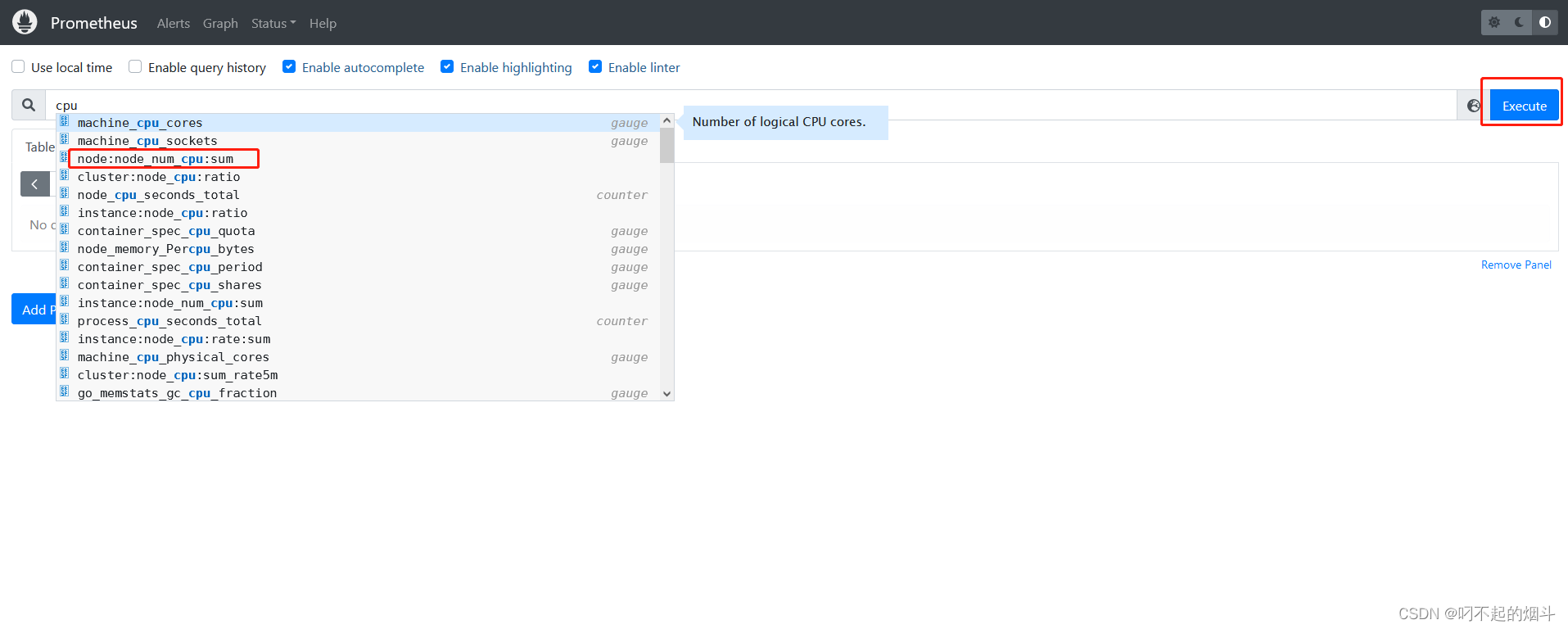Click the icon beside machine_cpu_physical_cores suggestion
1568x629 pixels.
[x=64, y=356]
